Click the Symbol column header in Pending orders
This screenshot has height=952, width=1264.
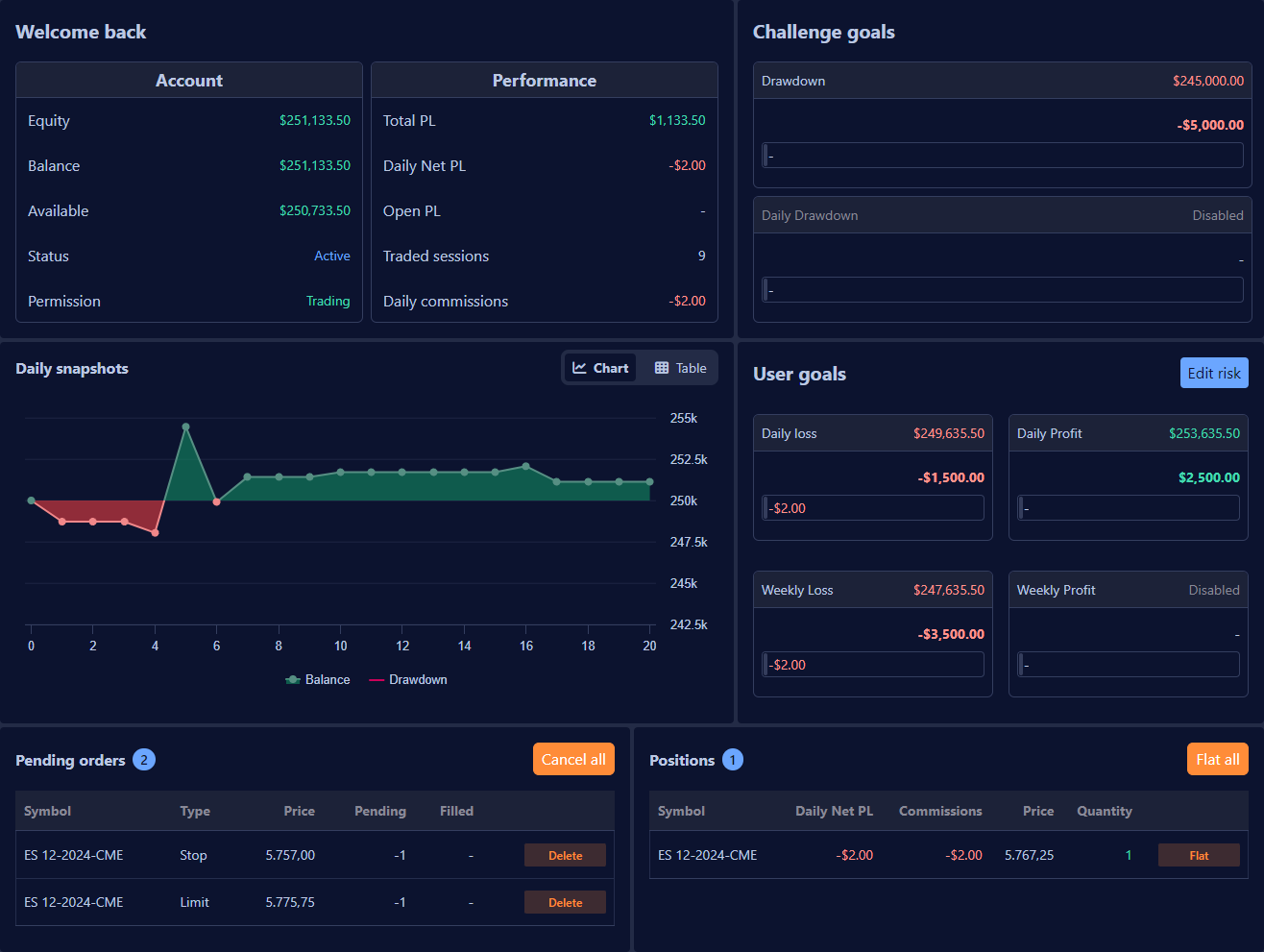coord(47,811)
